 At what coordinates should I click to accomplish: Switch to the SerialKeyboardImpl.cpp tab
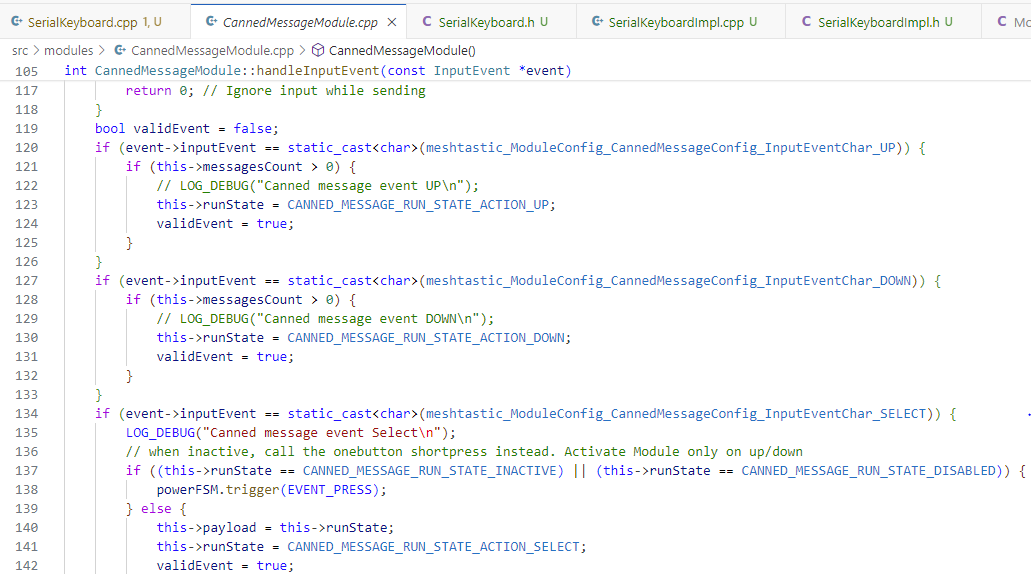click(x=676, y=21)
